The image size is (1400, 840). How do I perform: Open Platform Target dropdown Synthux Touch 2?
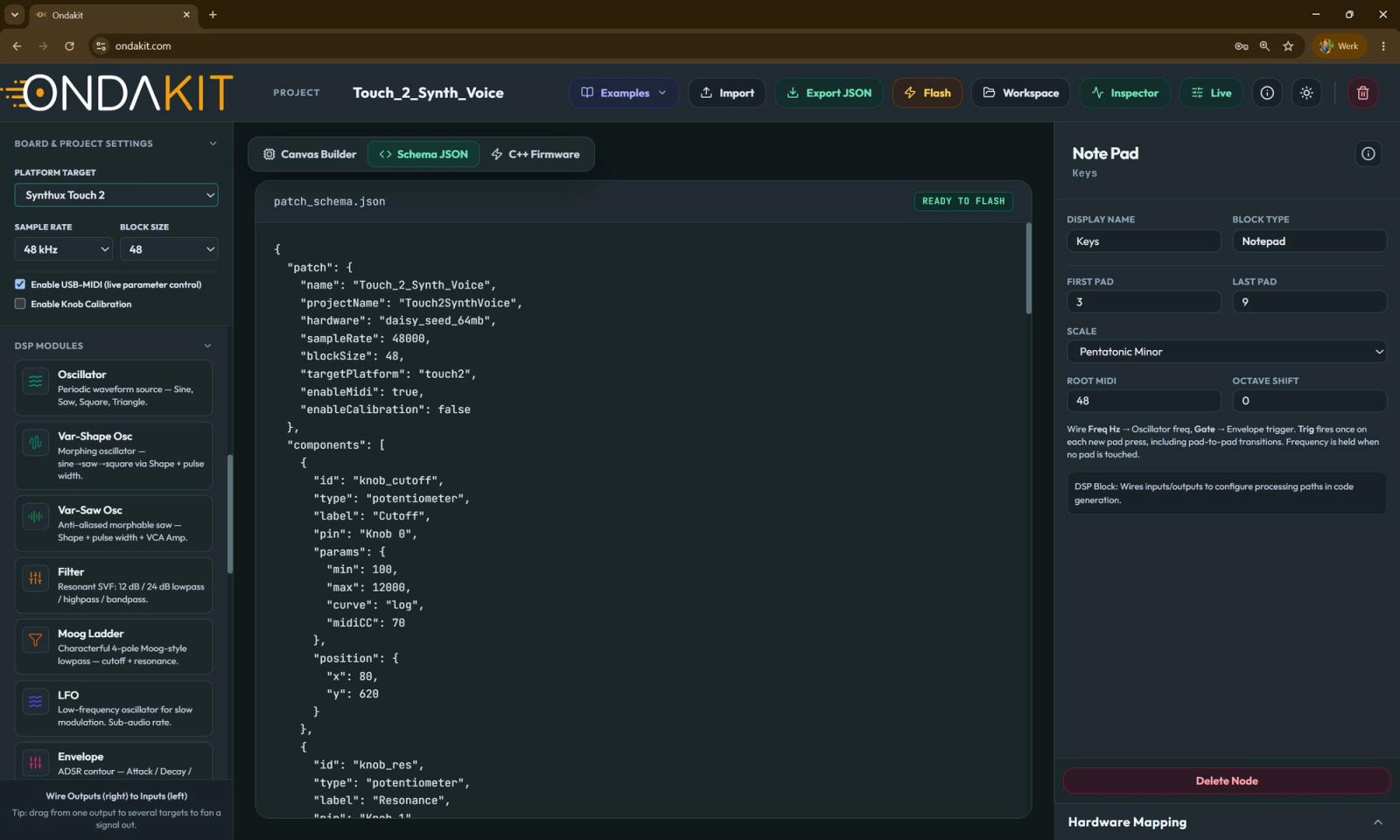(116, 195)
